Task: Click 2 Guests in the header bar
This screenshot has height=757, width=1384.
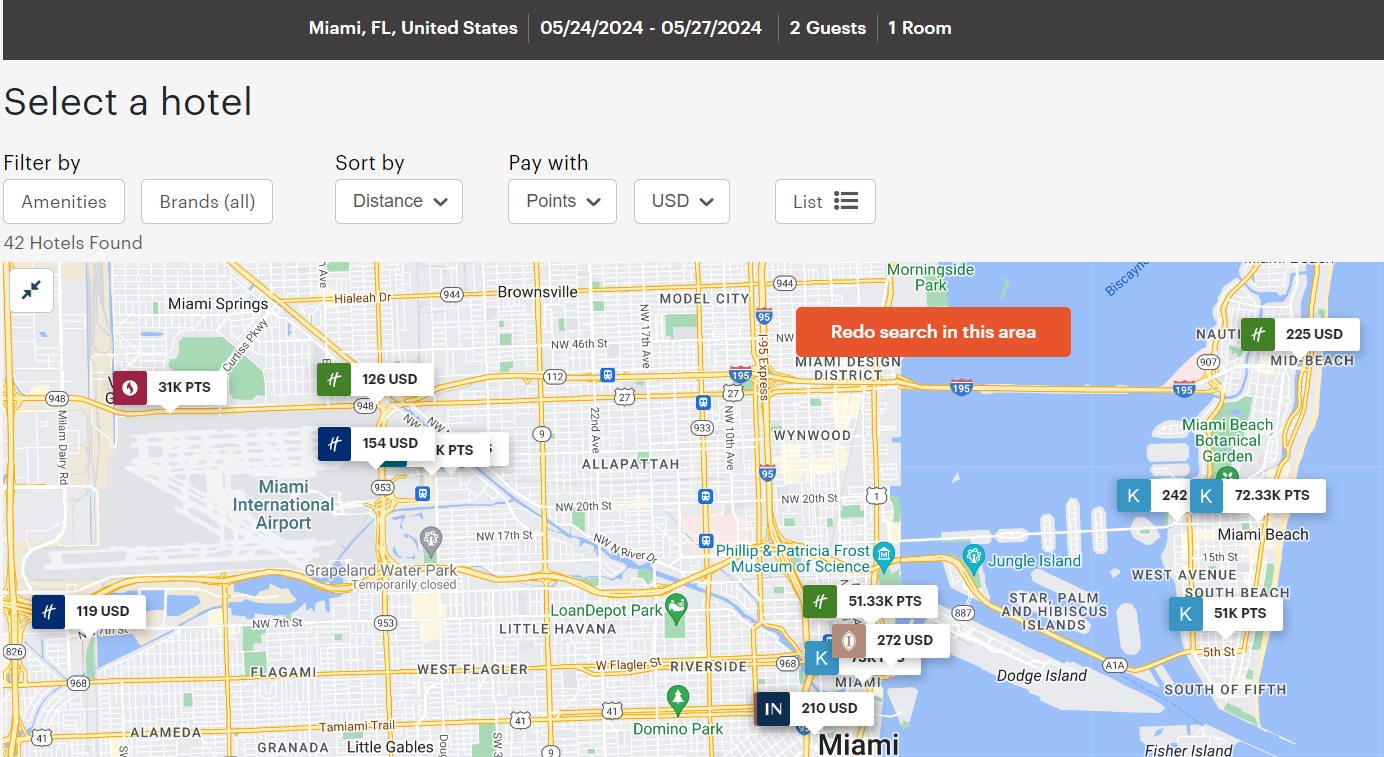Action: tap(827, 28)
